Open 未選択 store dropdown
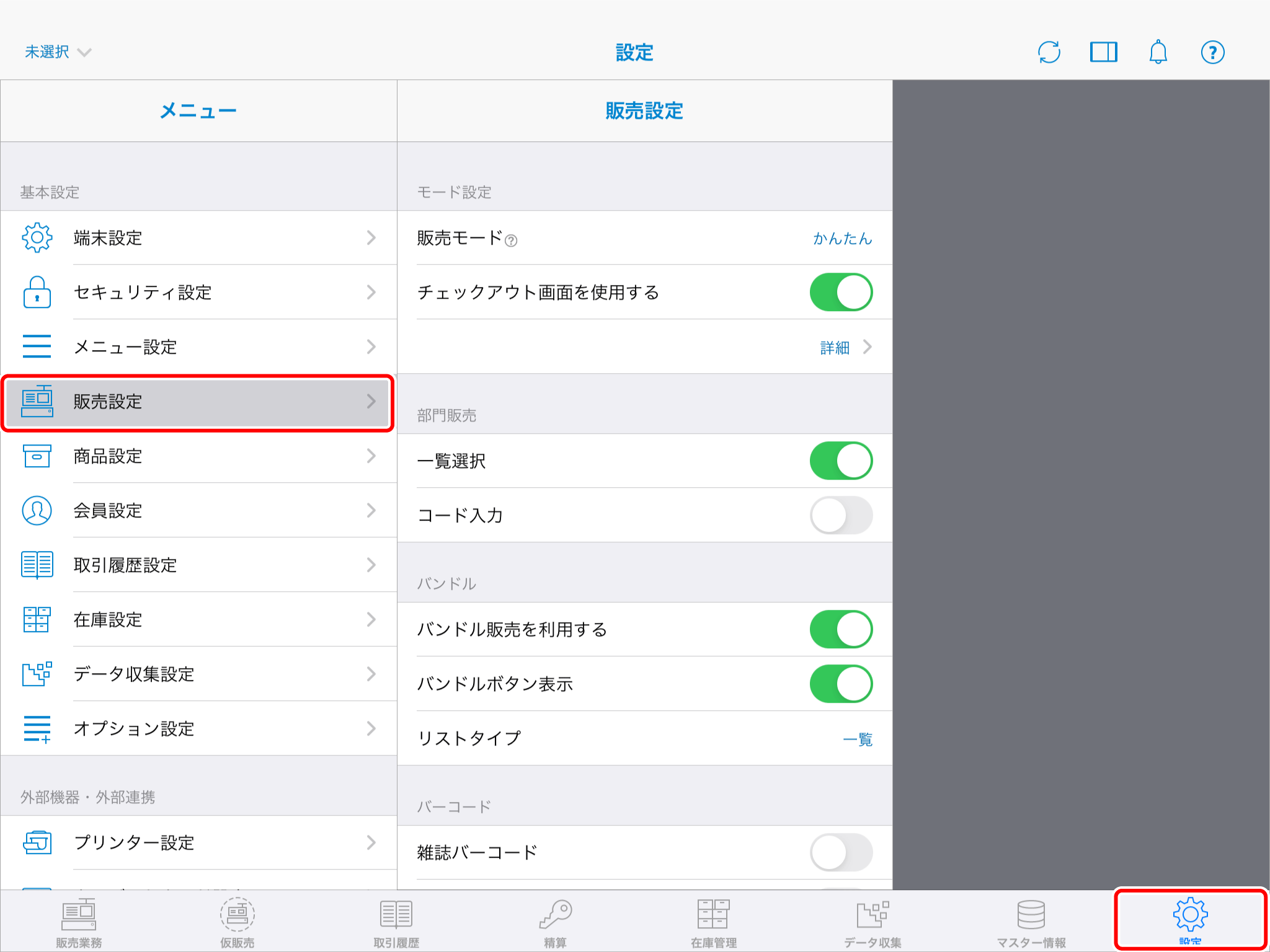The width and height of the screenshot is (1270, 952). click(x=58, y=52)
